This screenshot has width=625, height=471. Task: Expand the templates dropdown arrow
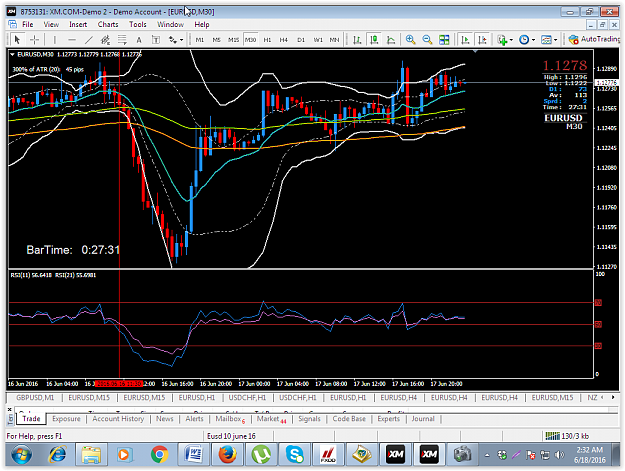pos(555,40)
